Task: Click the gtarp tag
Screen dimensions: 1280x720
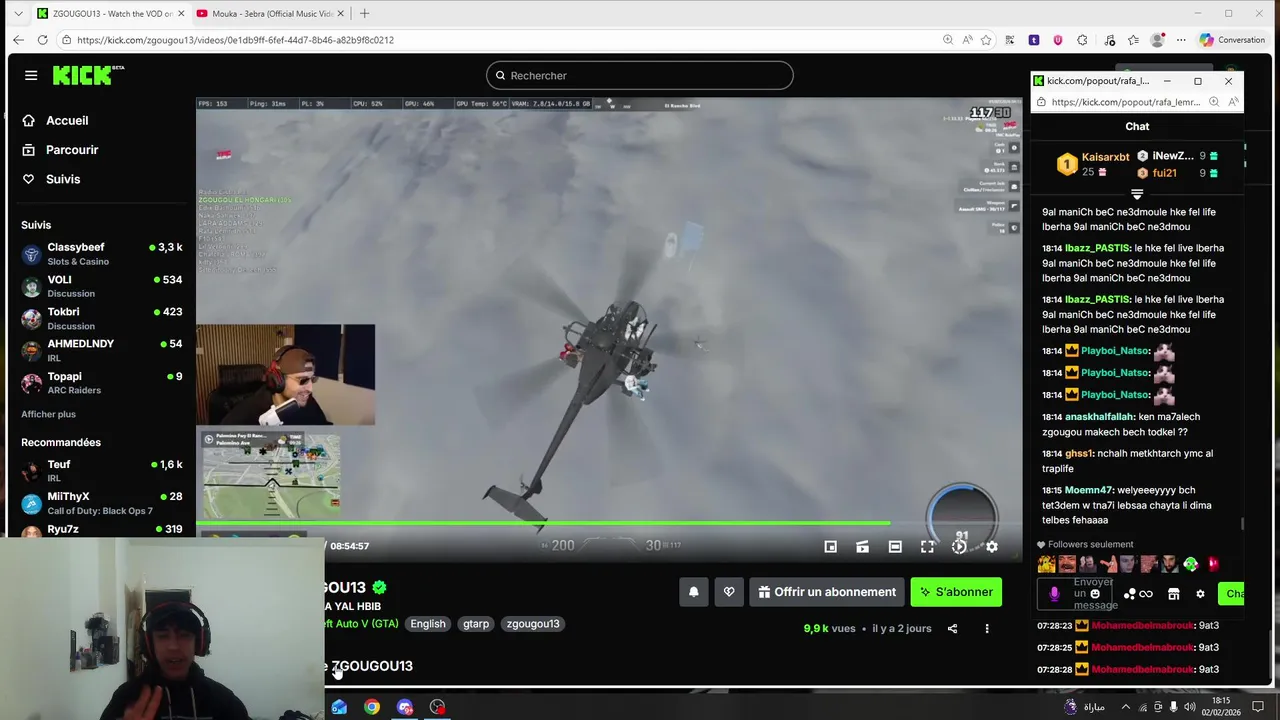Action: pos(476,624)
